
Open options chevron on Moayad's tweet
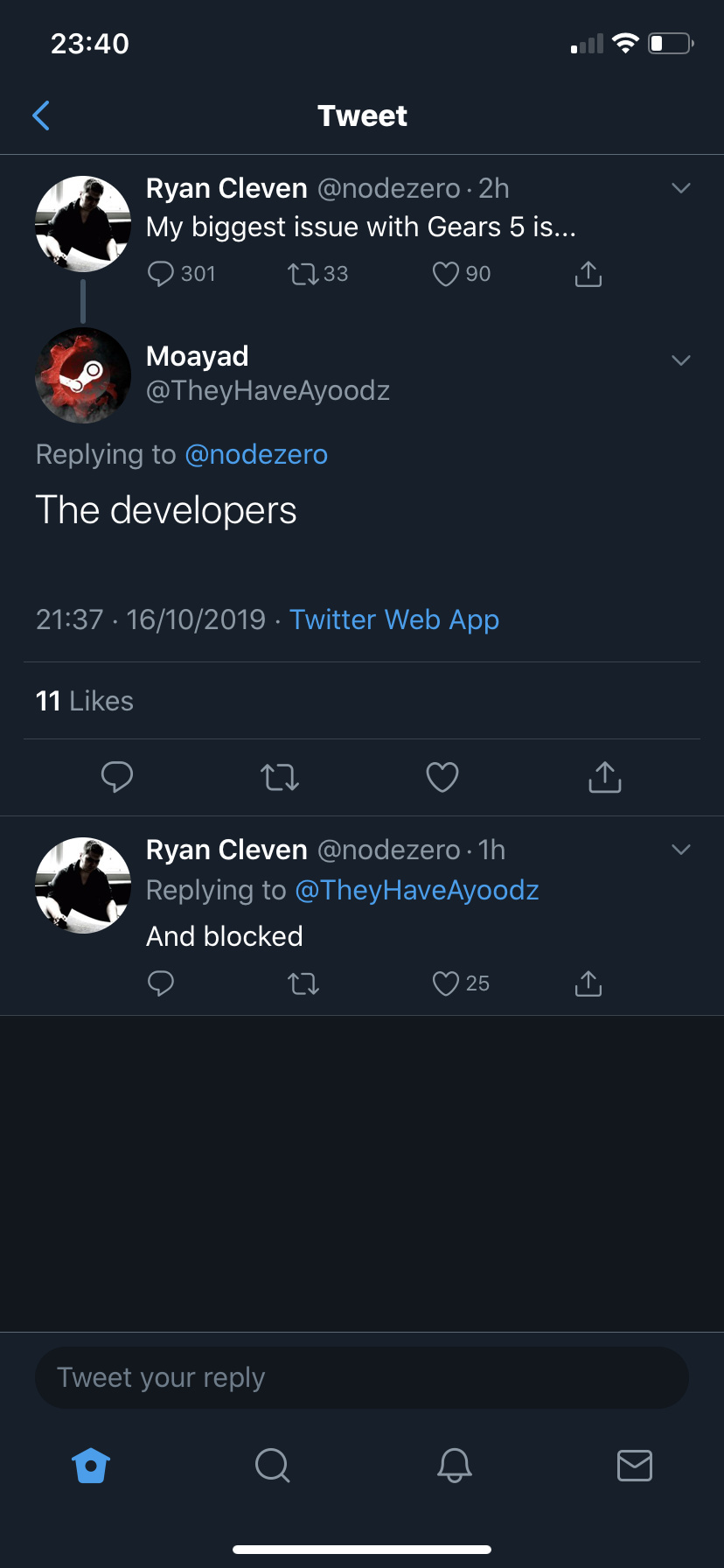point(680,360)
